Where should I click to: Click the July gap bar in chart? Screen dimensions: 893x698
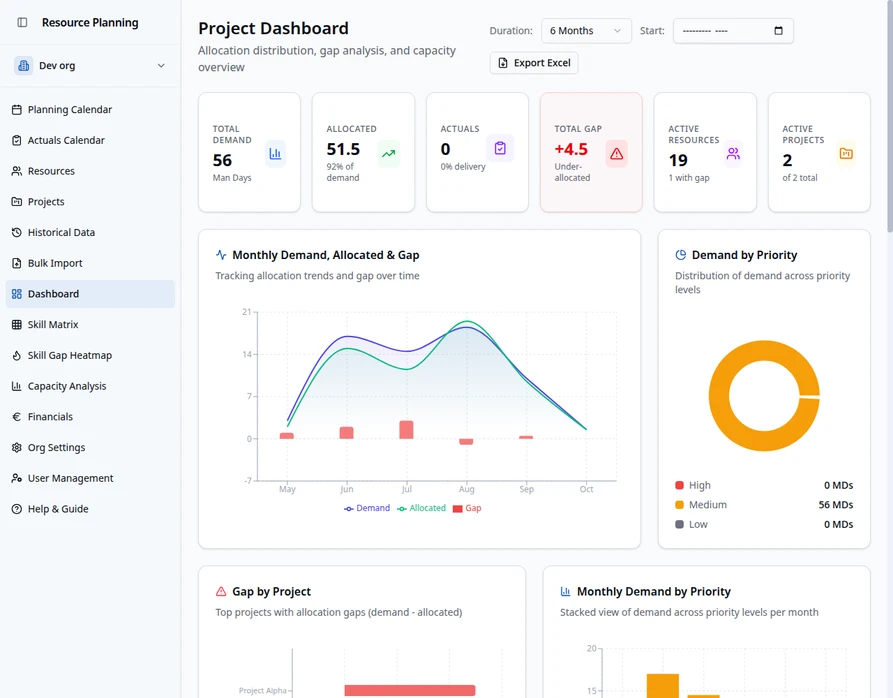tap(406, 430)
